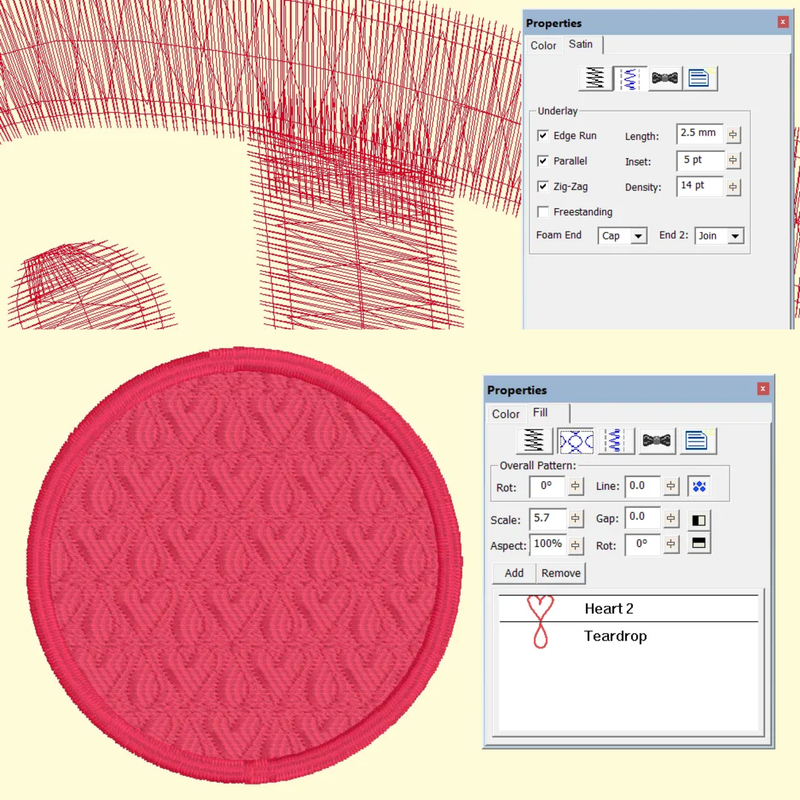Select the Fill tab

coord(547,413)
